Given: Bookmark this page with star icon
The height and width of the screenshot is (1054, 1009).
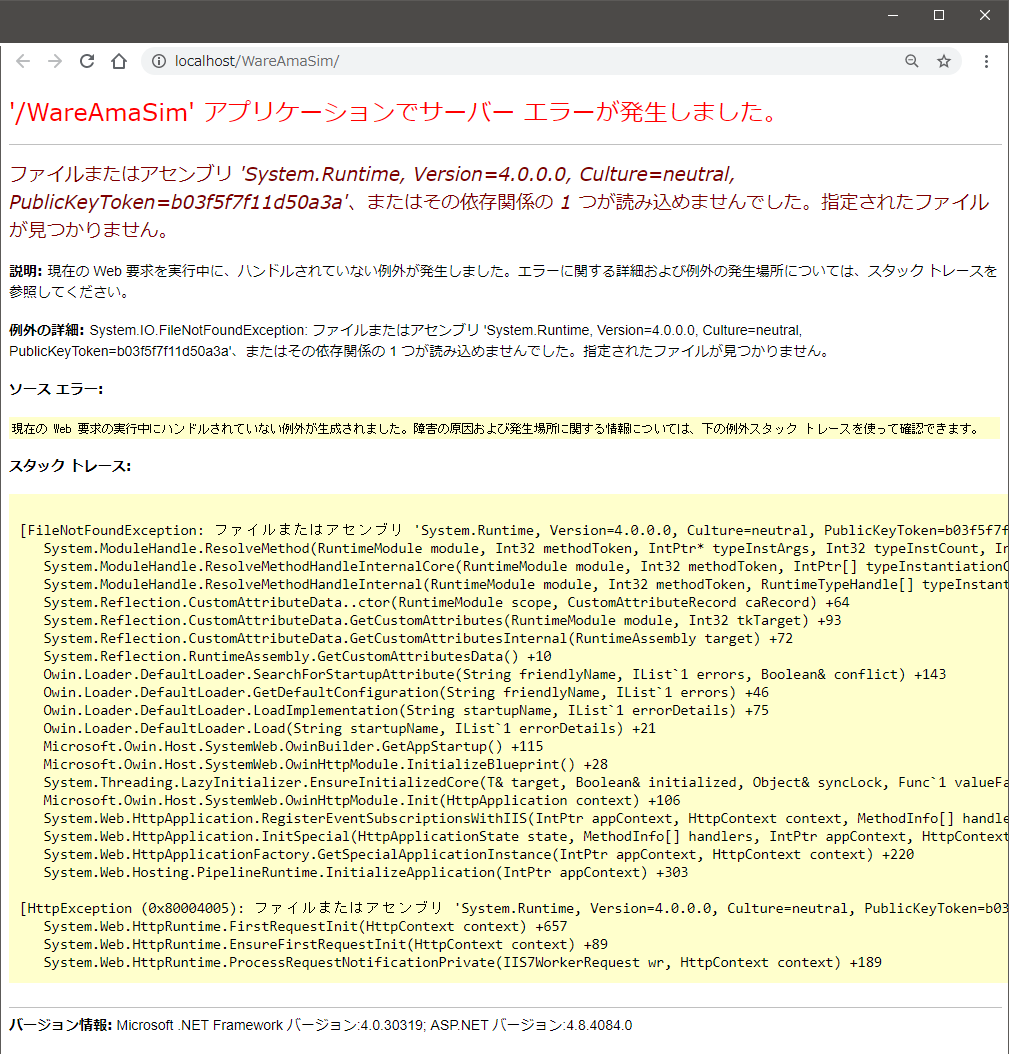Looking at the screenshot, I should [944, 61].
